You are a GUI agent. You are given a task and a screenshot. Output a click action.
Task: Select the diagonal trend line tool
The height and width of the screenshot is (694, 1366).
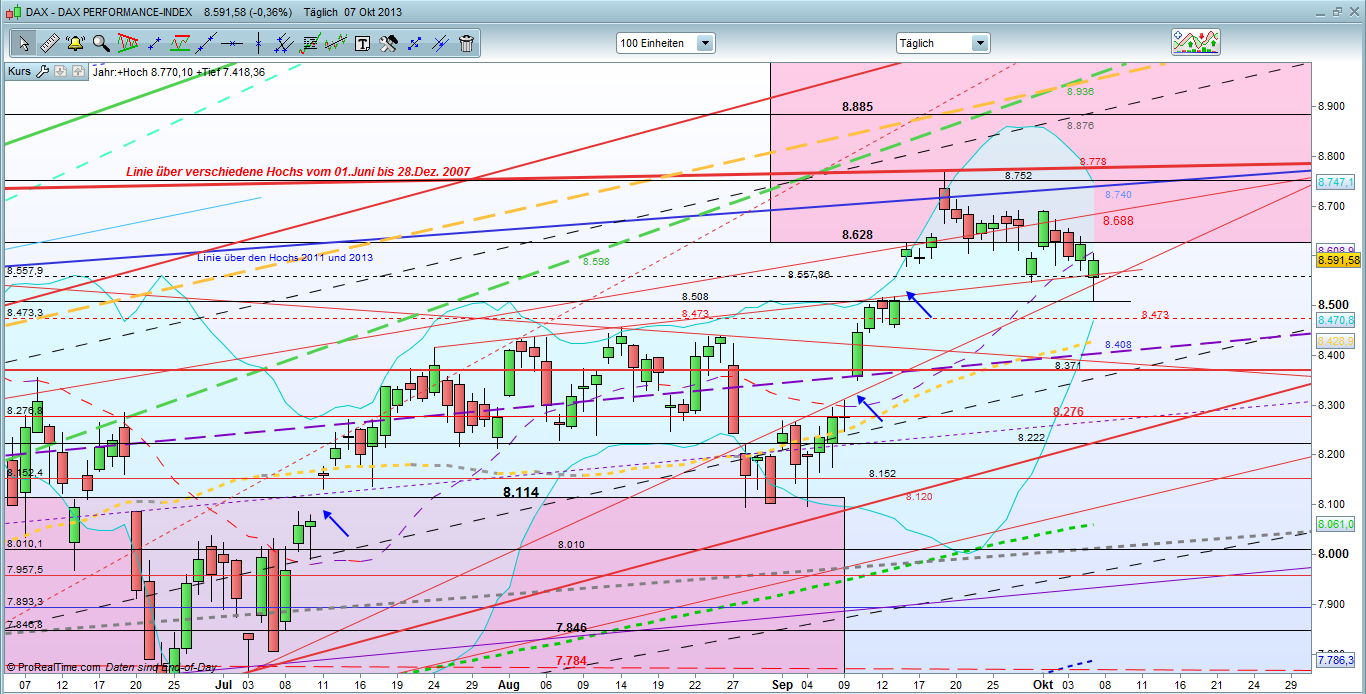[206, 43]
